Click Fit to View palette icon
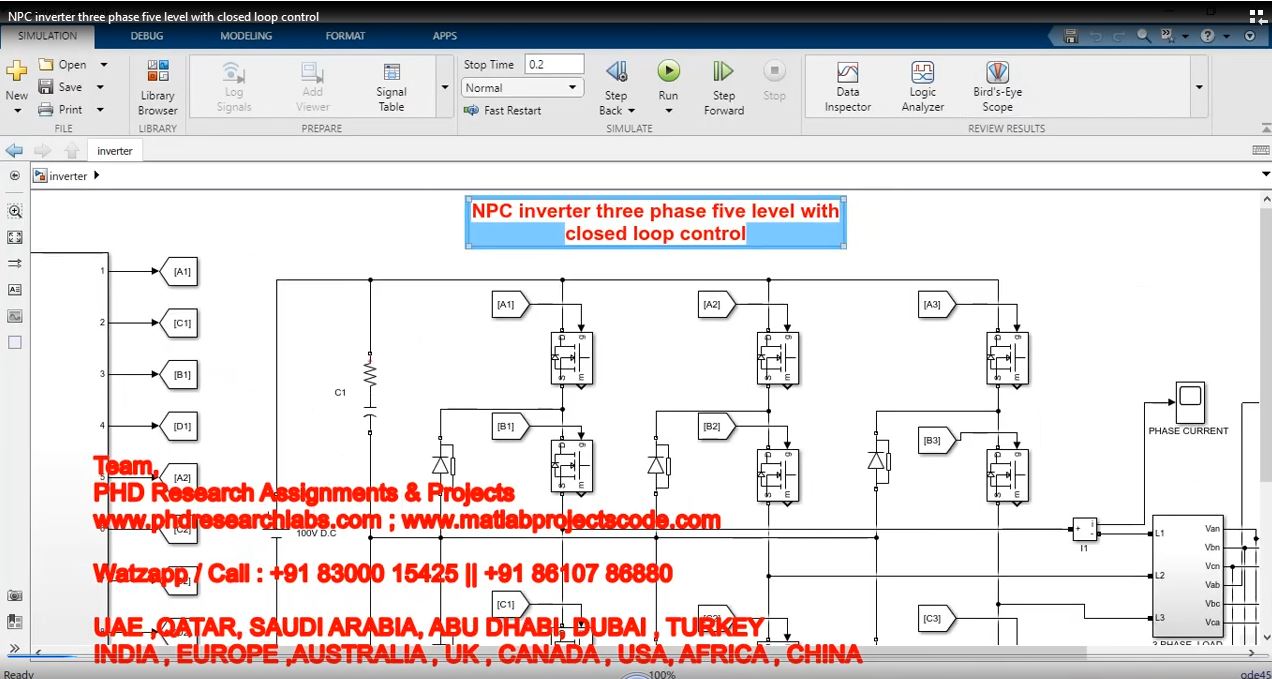 (15, 237)
